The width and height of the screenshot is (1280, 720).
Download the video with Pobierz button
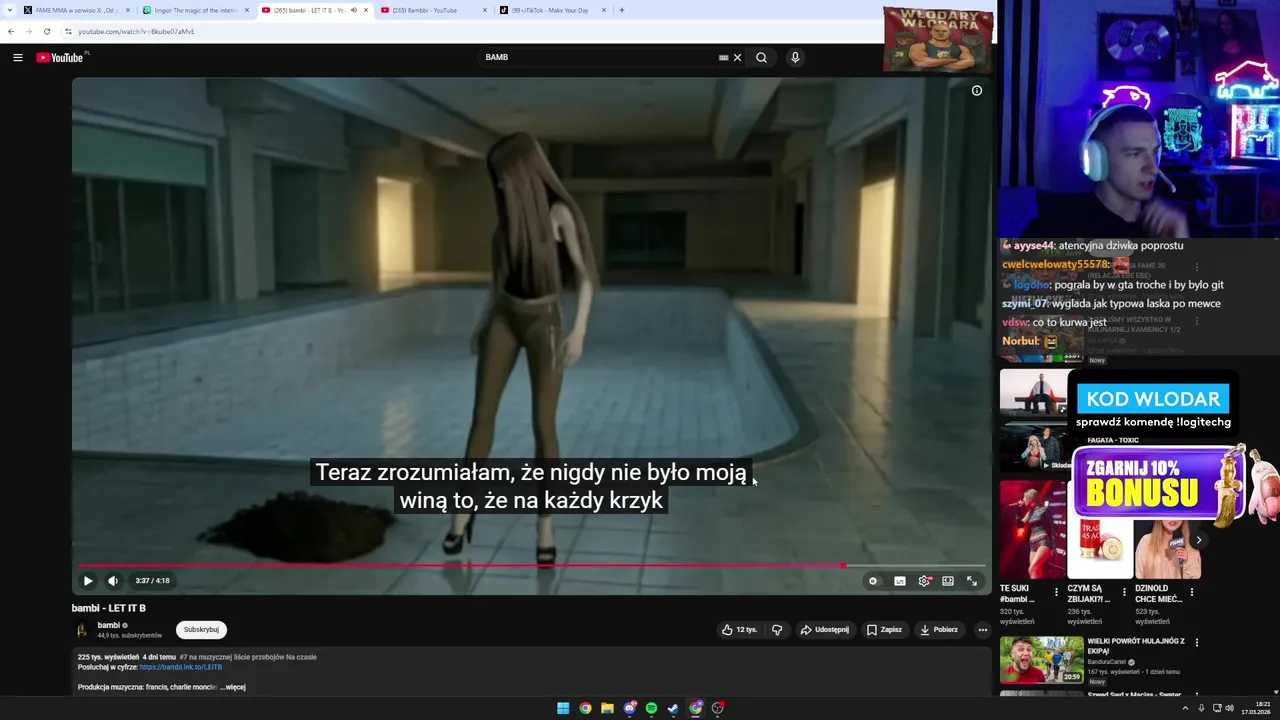tap(939, 630)
